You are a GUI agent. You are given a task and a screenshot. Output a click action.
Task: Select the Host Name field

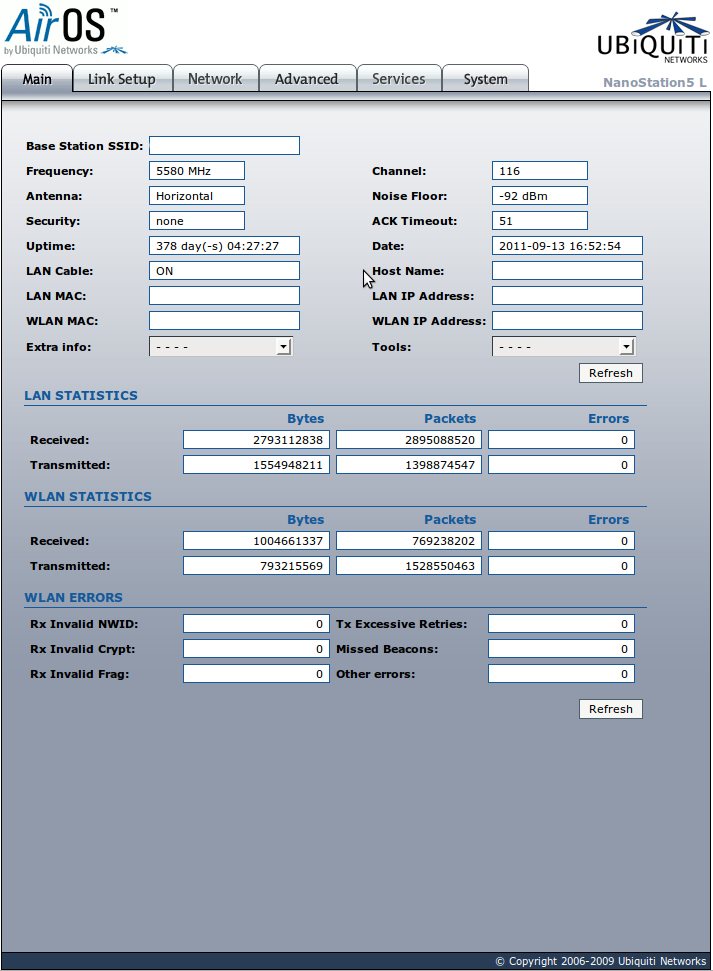click(x=566, y=271)
